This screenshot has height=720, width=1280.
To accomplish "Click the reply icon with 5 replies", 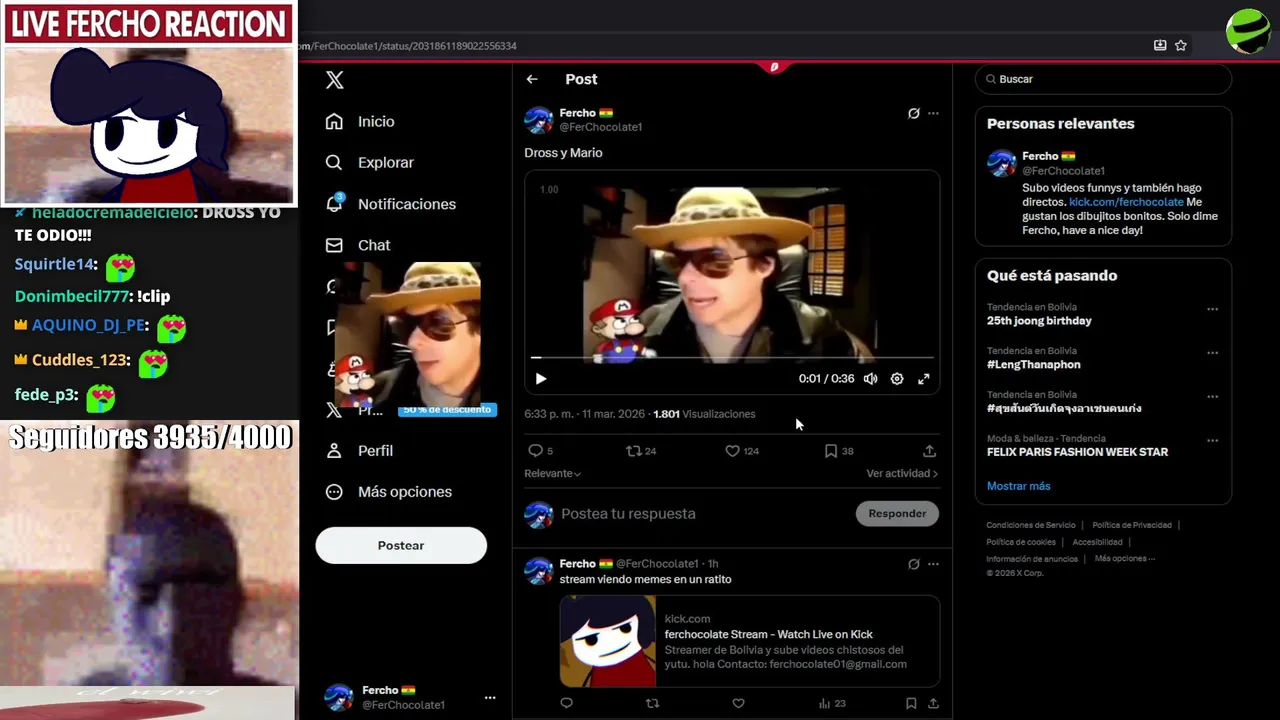I will [535, 451].
